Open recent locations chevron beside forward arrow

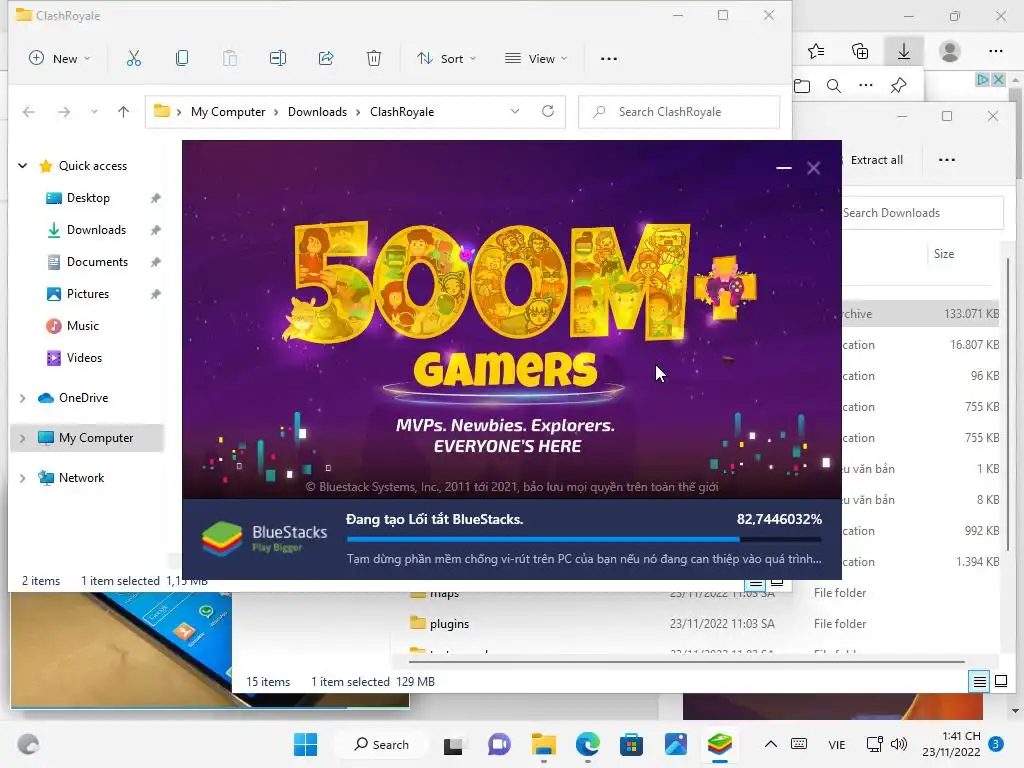(94, 112)
